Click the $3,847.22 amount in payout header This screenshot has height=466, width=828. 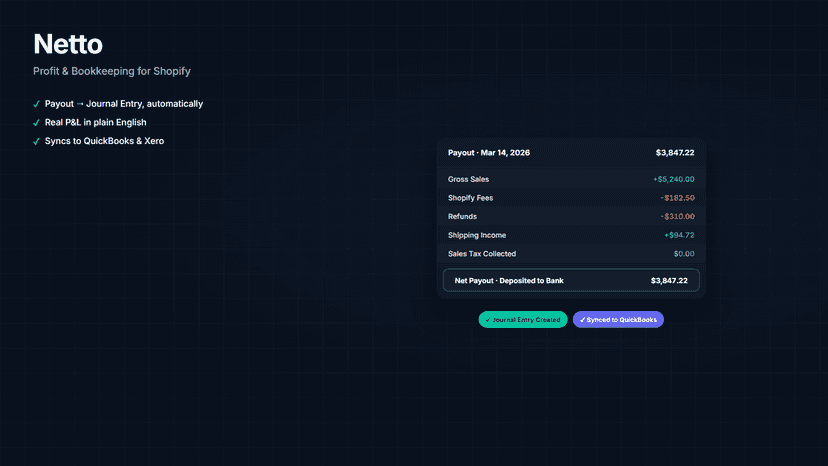tap(675, 153)
